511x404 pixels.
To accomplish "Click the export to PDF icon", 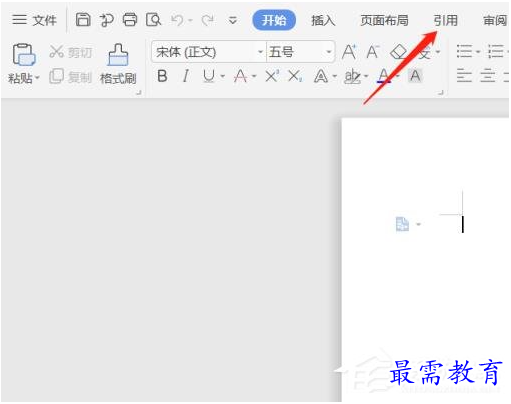I will (x=107, y=20).
